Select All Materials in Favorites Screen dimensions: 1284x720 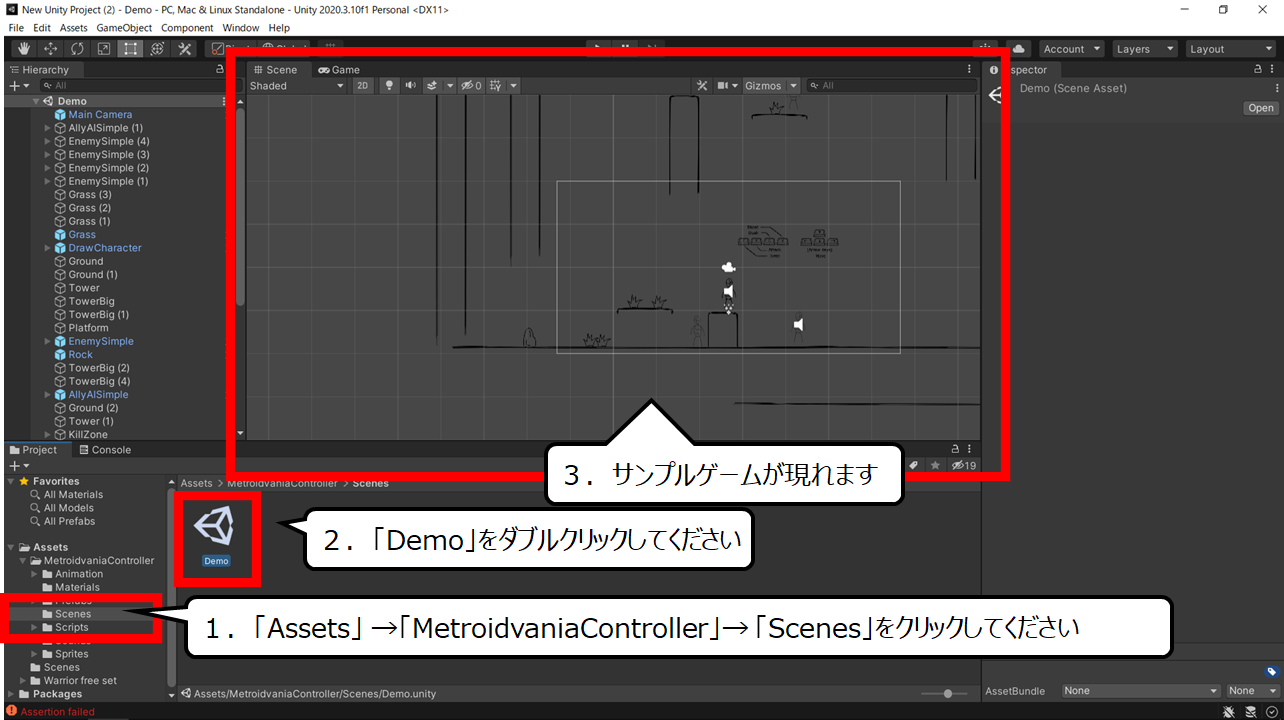[73, 495]
